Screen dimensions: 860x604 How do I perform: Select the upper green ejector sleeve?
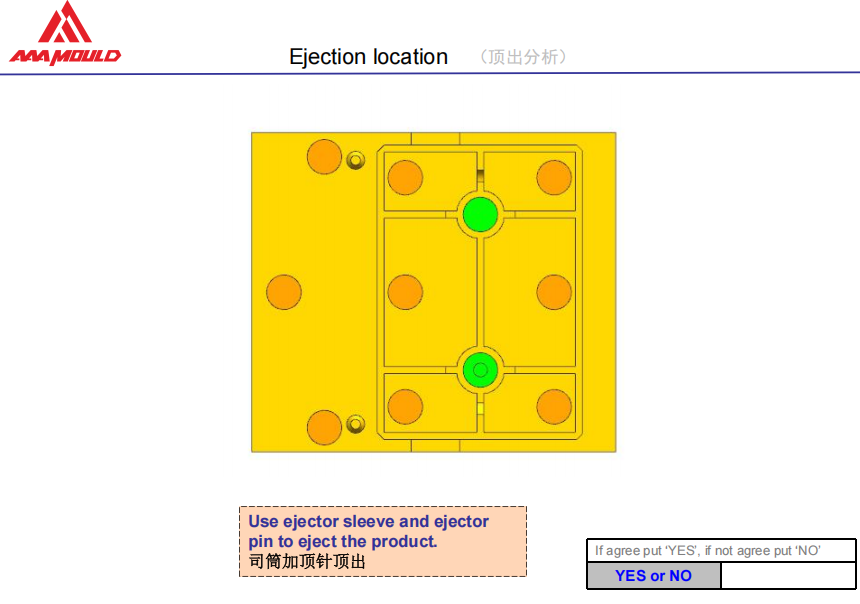pos(480,213)
